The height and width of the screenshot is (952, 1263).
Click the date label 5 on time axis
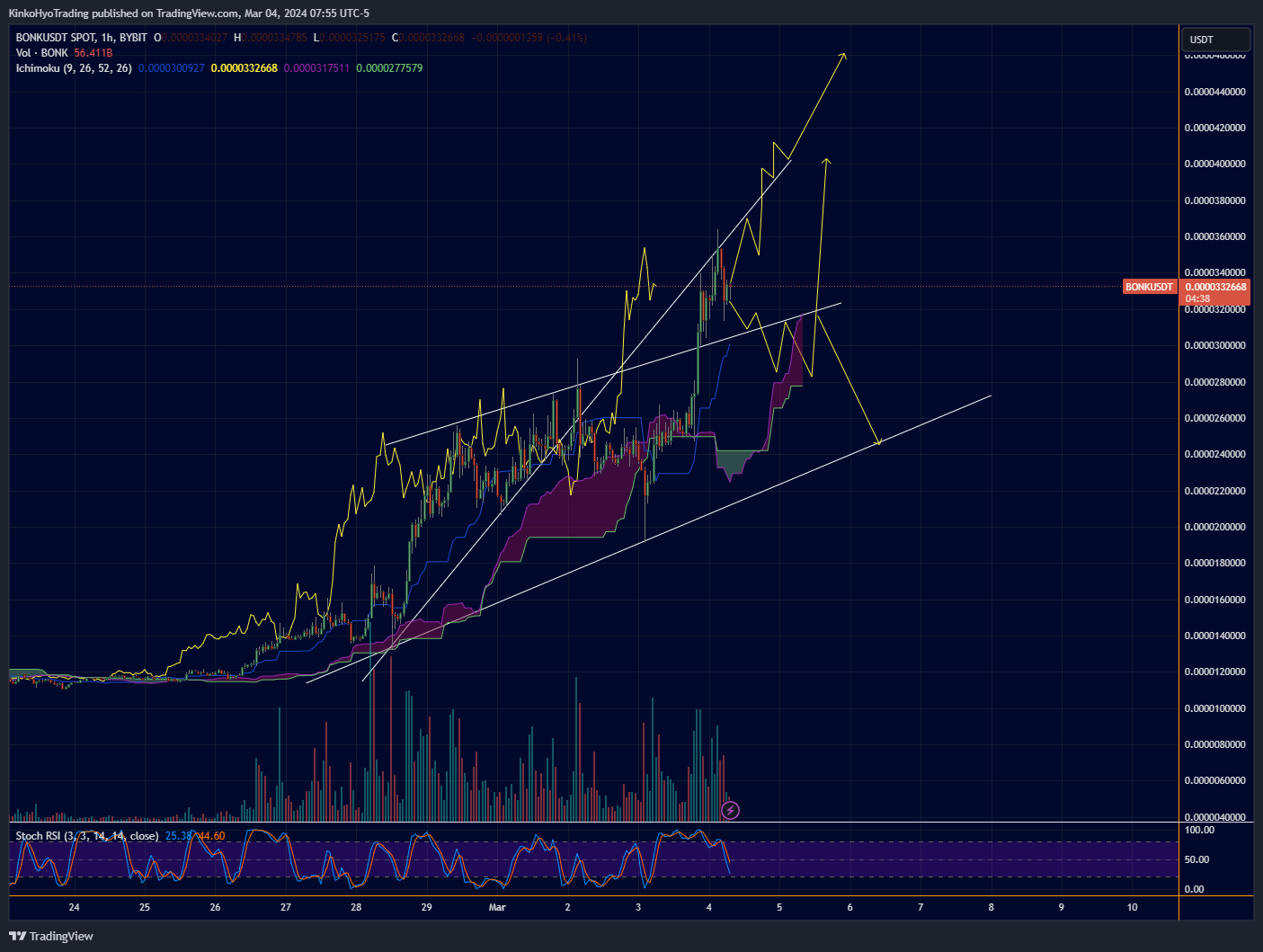tap(779, 907)
